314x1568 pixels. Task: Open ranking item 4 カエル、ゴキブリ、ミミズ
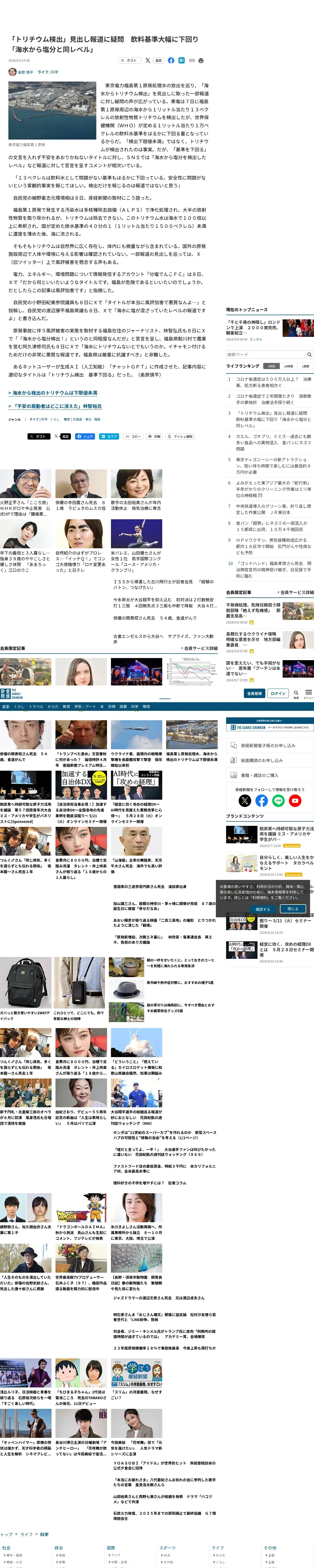273,442
